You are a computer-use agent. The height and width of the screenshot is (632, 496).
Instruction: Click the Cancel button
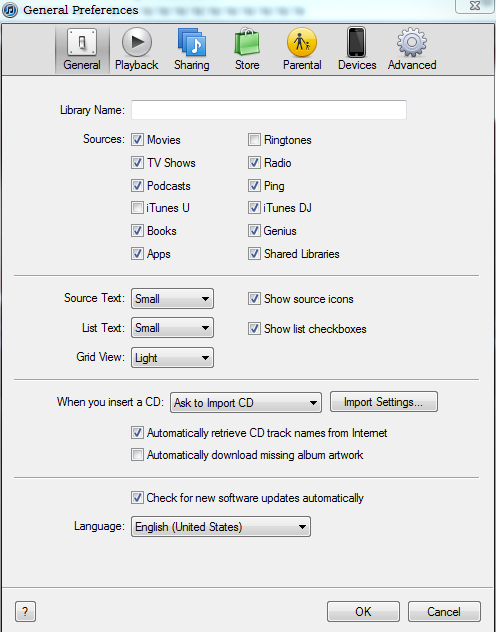point(444,612)
